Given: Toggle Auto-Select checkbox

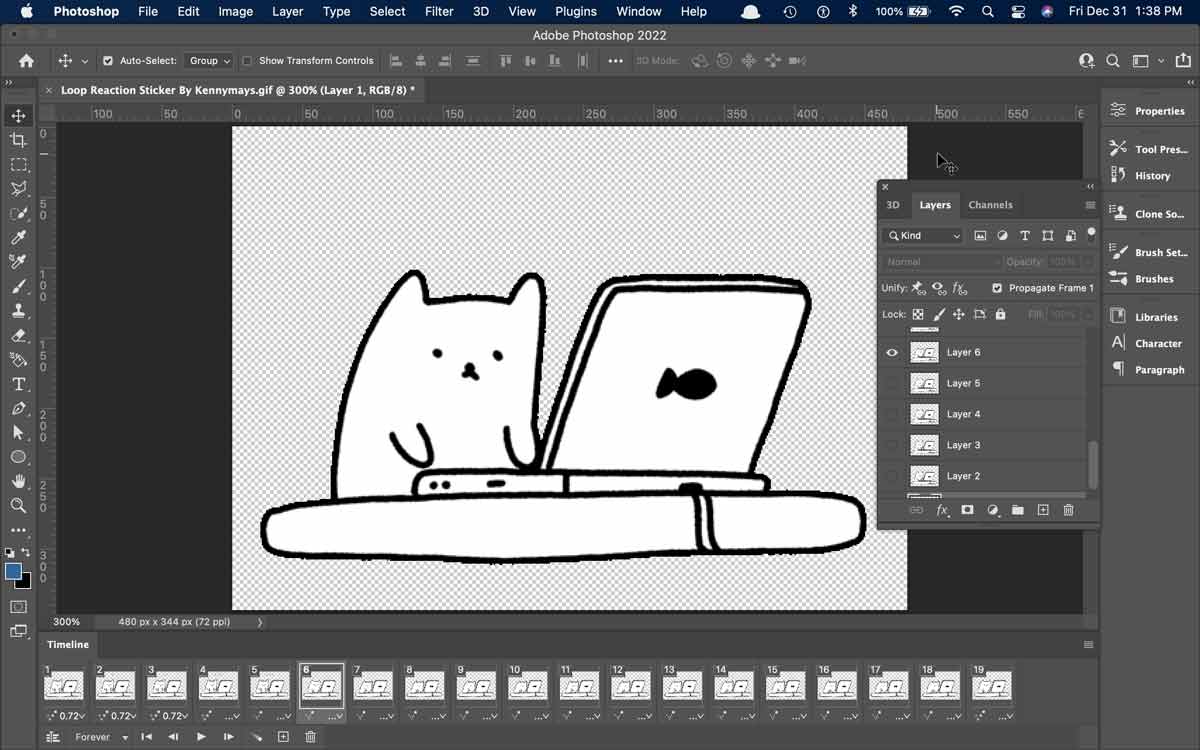Looking at the screenshot, I should click(108, 61).
